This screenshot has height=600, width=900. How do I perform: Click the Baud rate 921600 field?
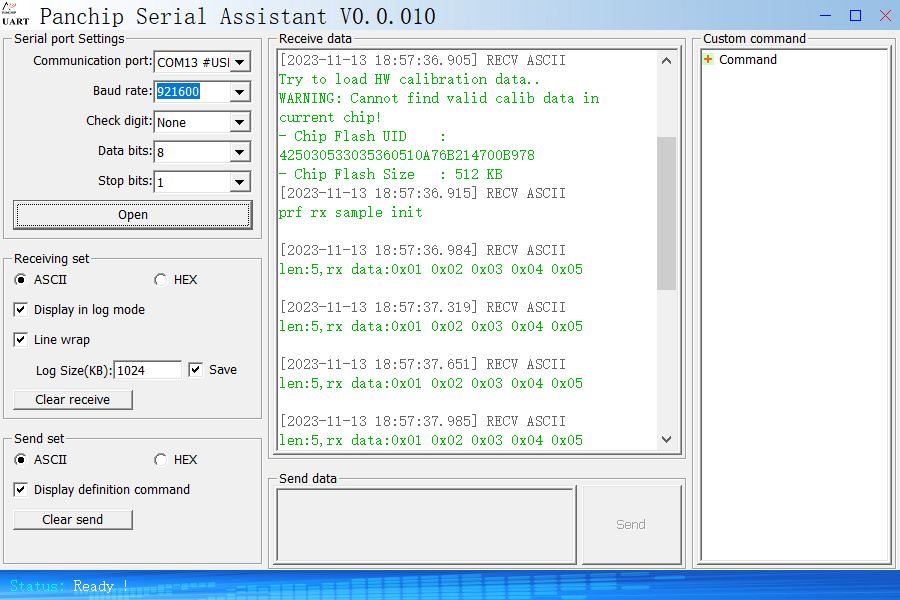[x=192, y=92]
